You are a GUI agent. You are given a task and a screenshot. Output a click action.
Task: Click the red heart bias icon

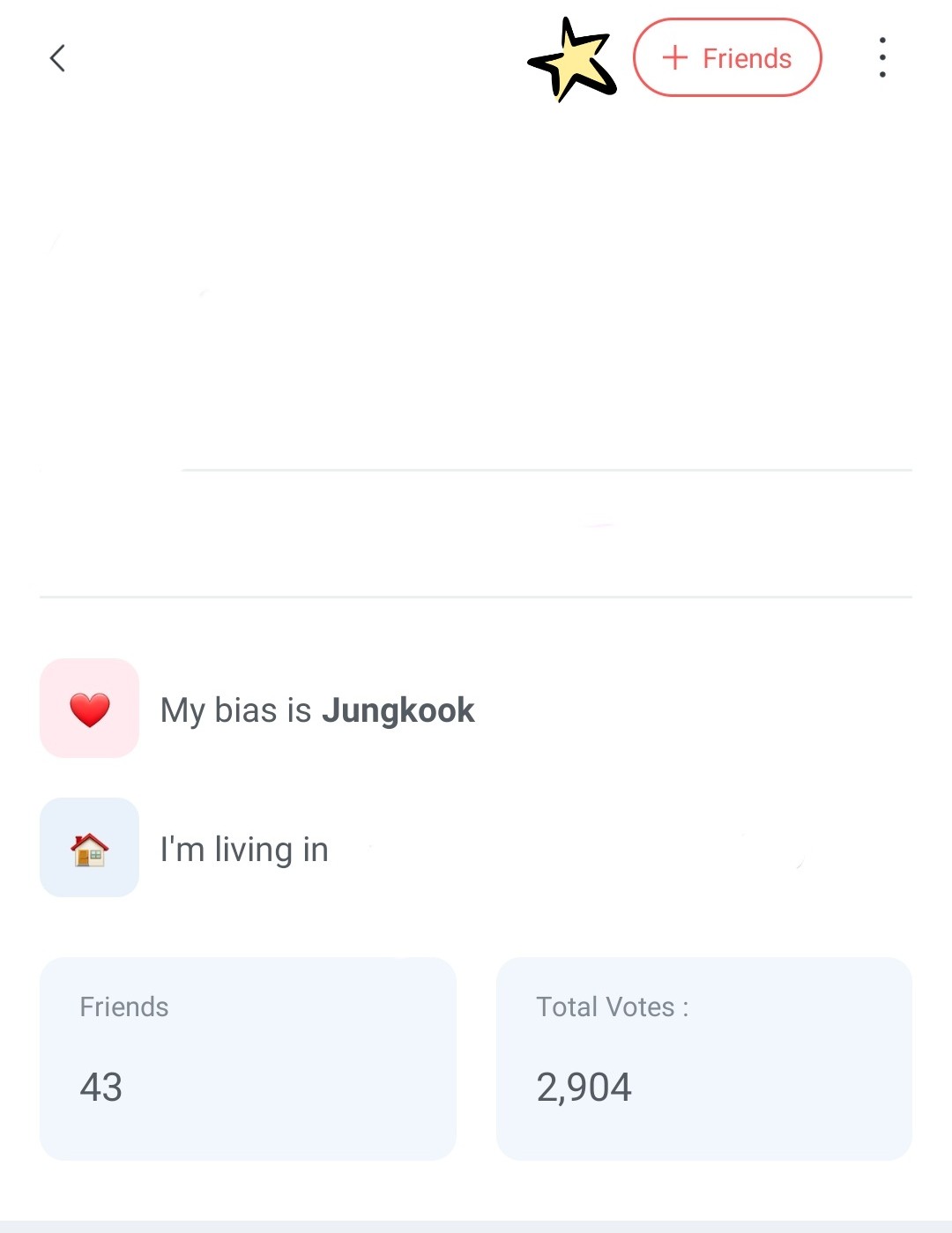(89, 709)
